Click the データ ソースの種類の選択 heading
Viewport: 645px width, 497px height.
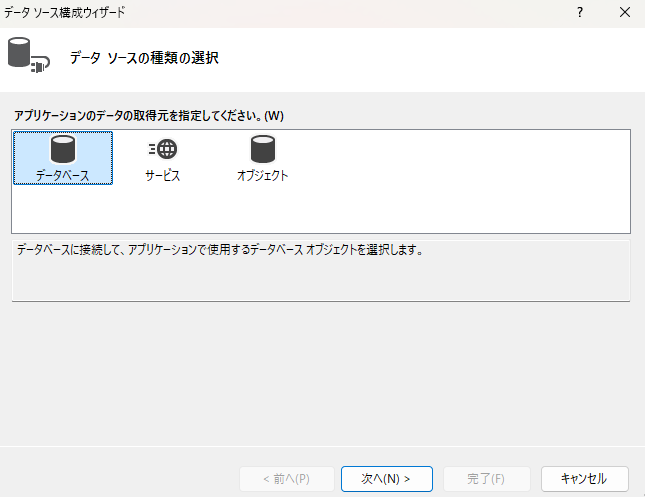[x=144, y=58]
